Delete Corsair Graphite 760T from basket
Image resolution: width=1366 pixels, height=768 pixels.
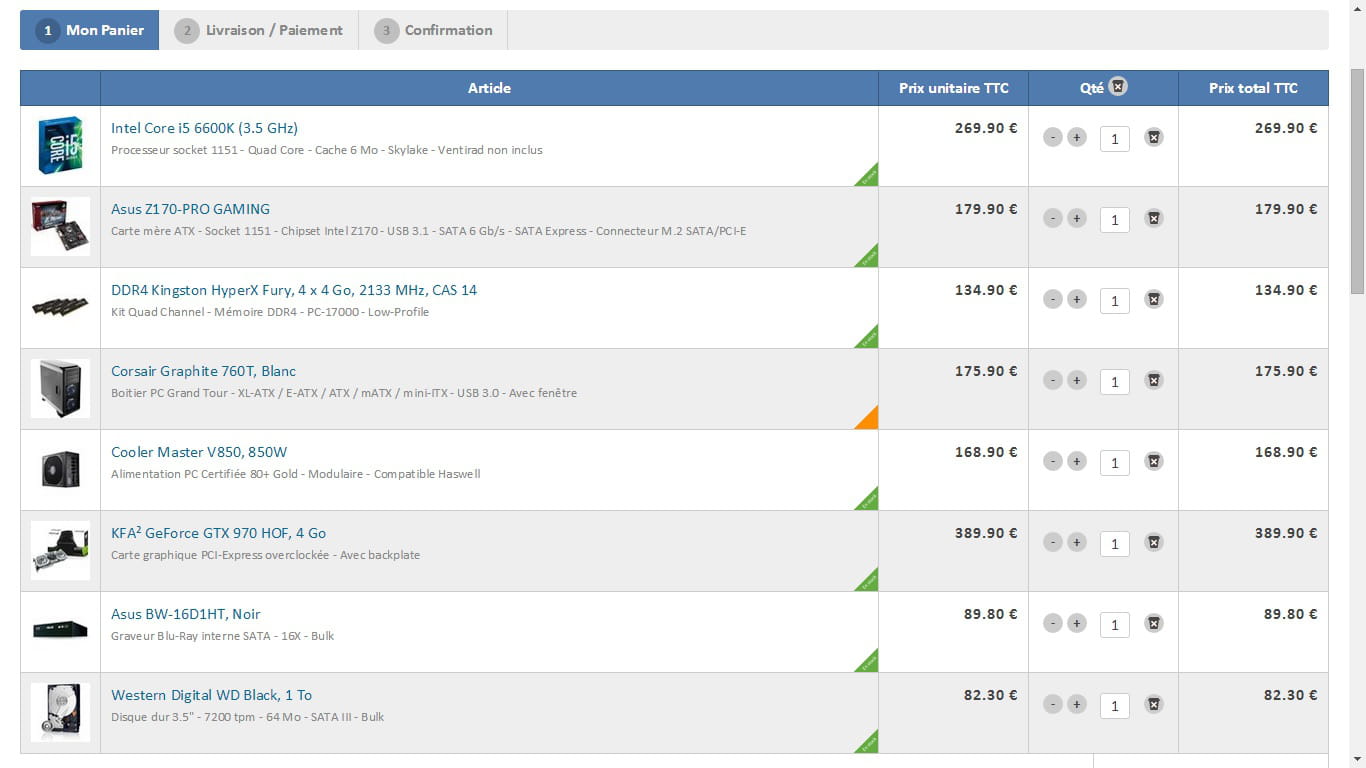pos(1153,380)
